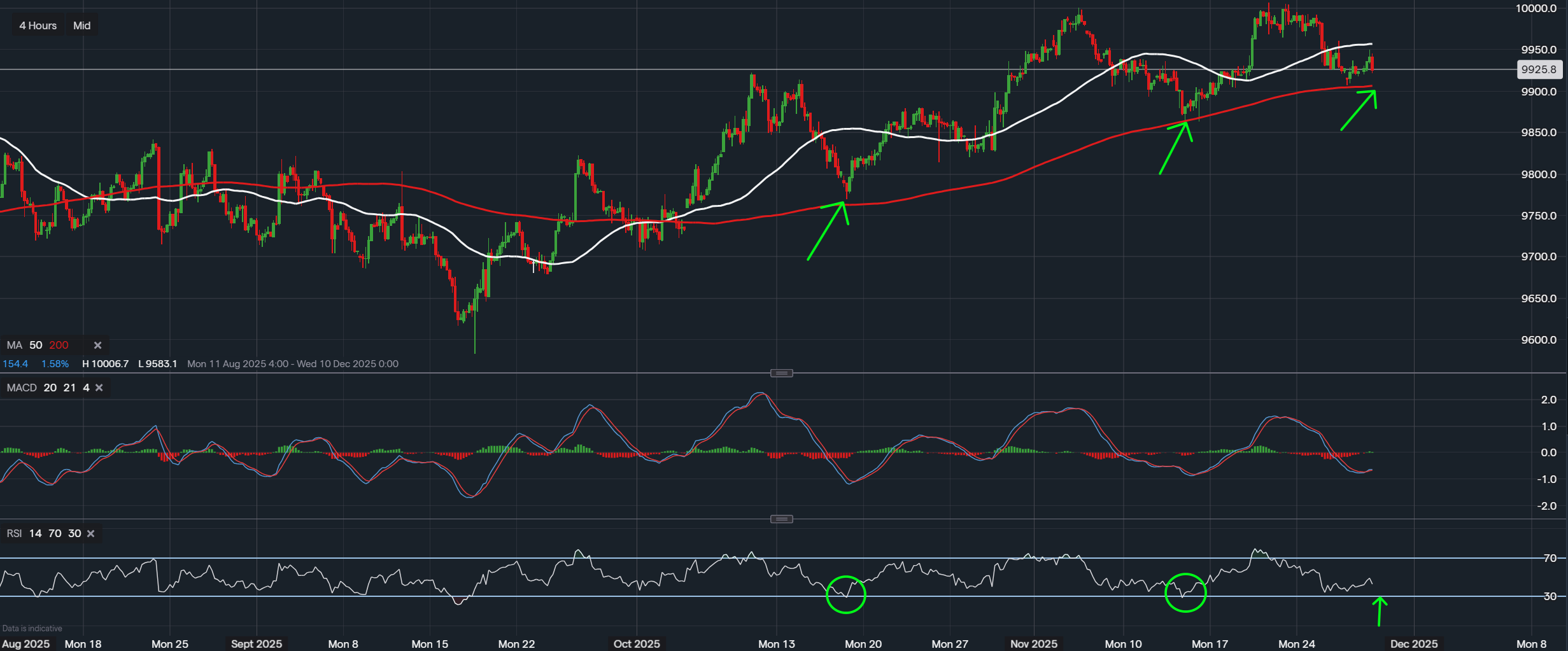This screenshot has height=651, width=1568.
Task: Click the red MA 200 period value
Action: tap(59, 345)
